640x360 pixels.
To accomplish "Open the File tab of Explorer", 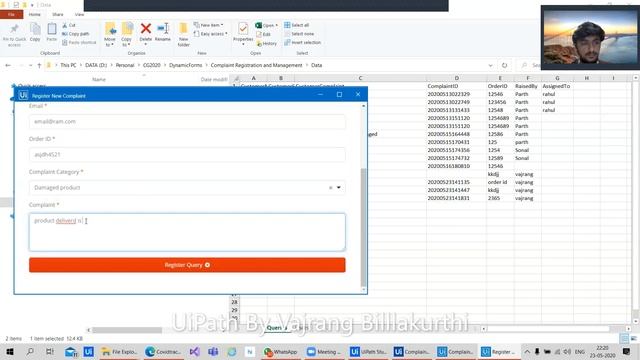I will tap(11, 14).
